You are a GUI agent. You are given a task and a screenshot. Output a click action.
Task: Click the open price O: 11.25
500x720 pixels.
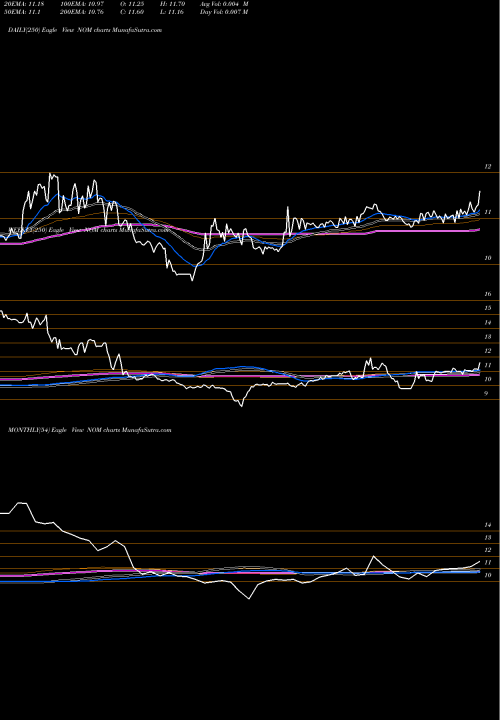pyautogui.click(x=132, y=4)
